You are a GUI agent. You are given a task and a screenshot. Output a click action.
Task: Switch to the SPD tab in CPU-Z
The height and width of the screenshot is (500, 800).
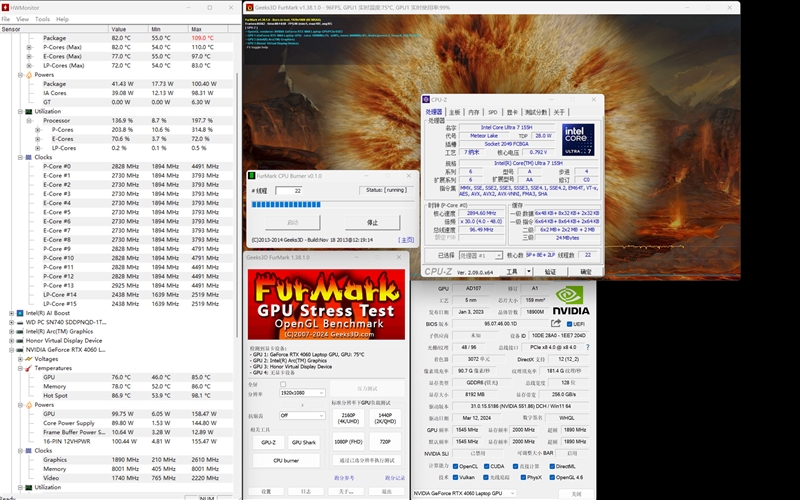[492, 112]
